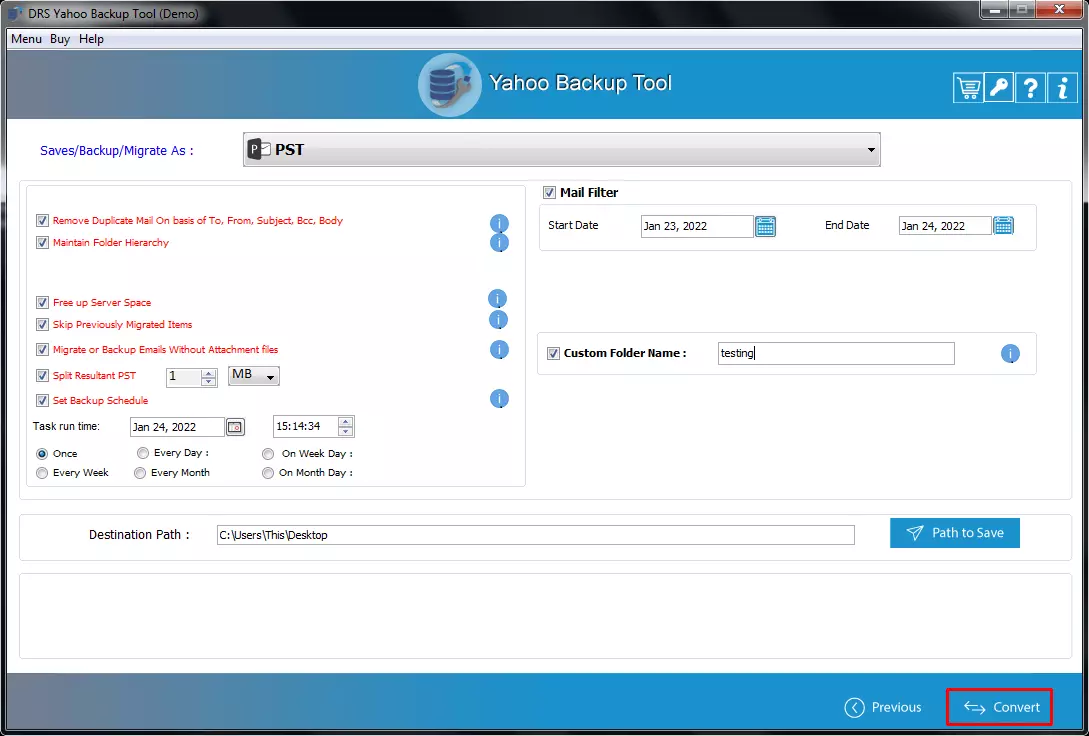Click the split size number field

tap(184, 377)
